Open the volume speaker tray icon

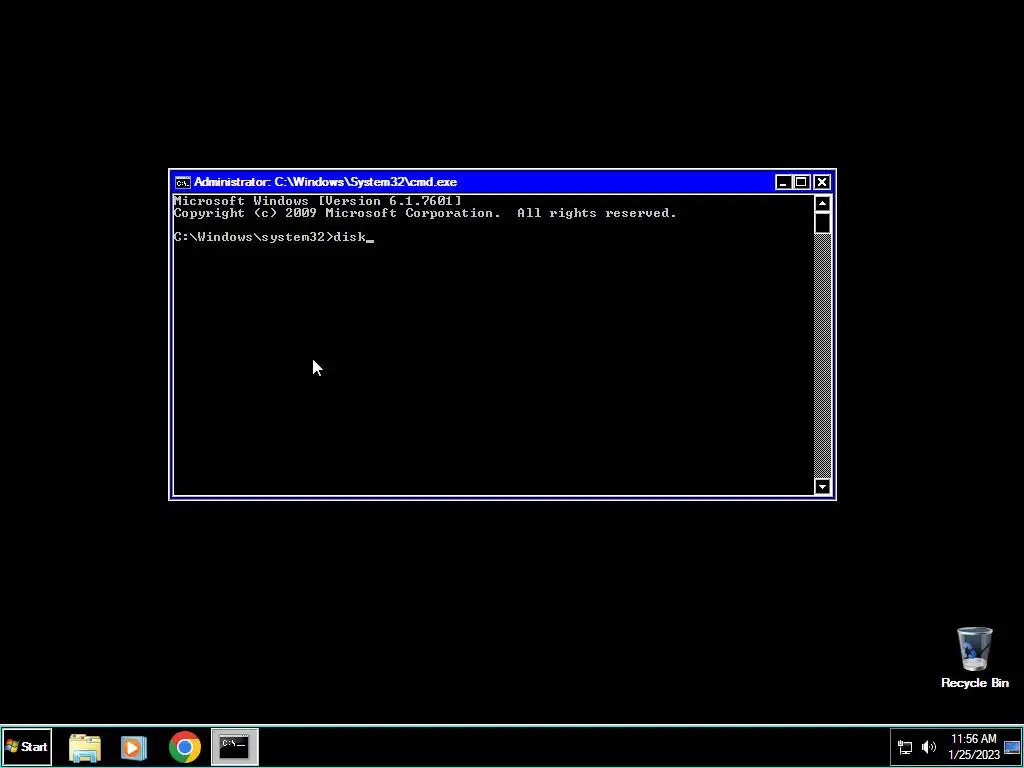(x=928, y=747)
